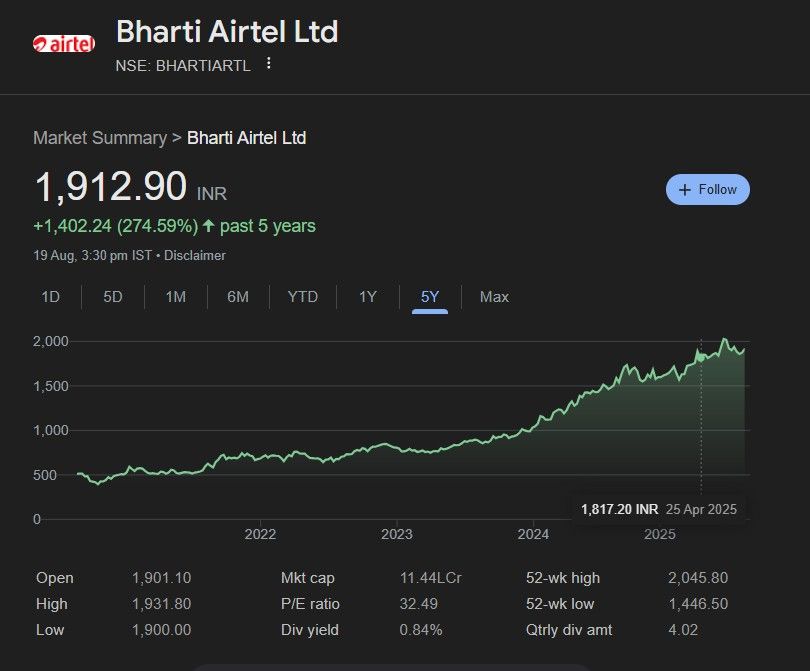Click the Airtel company logo icon
Viewport: 810px width, 671px height.
click(65, 43)
